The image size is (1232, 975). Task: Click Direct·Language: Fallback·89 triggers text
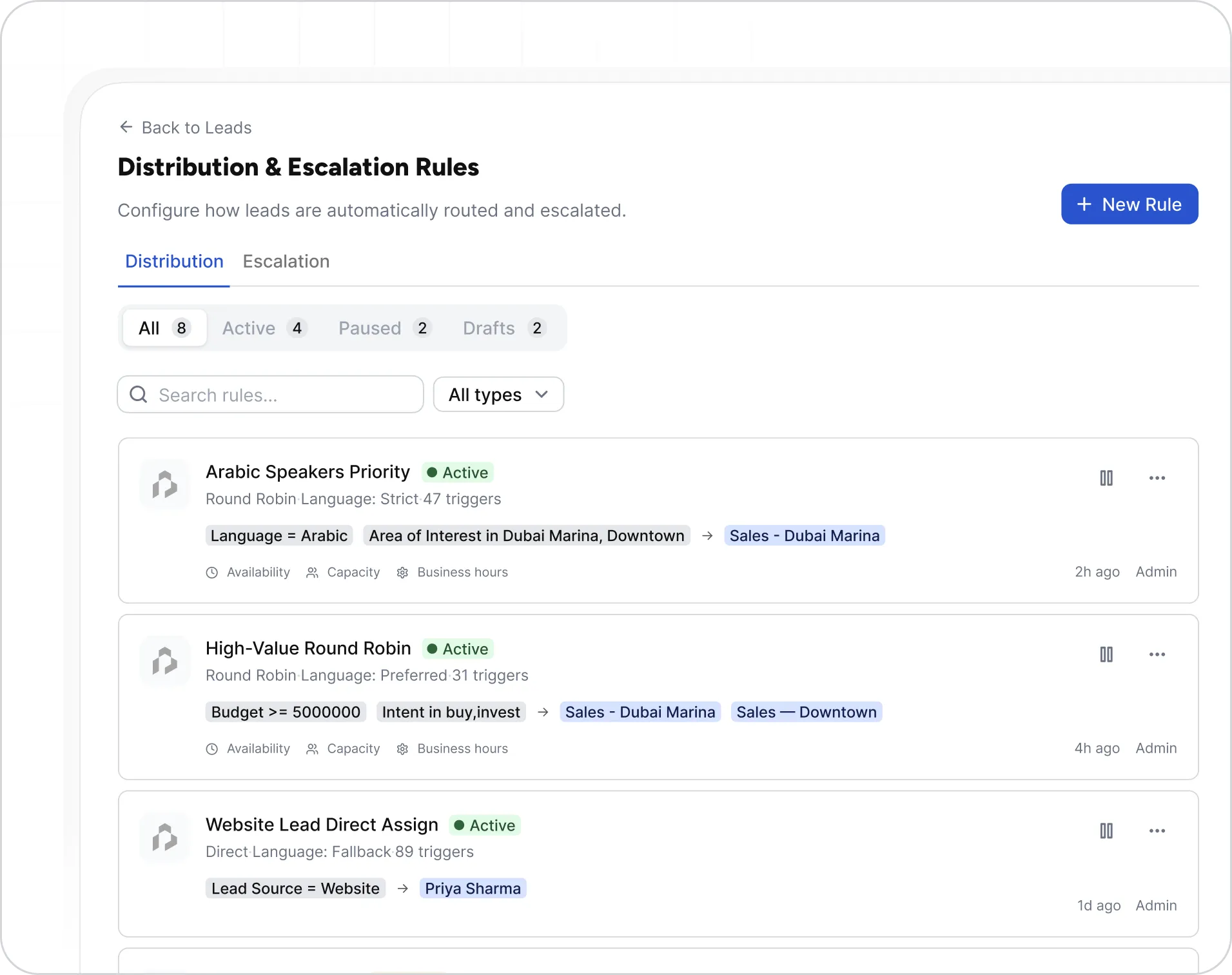tap(340, 852)
